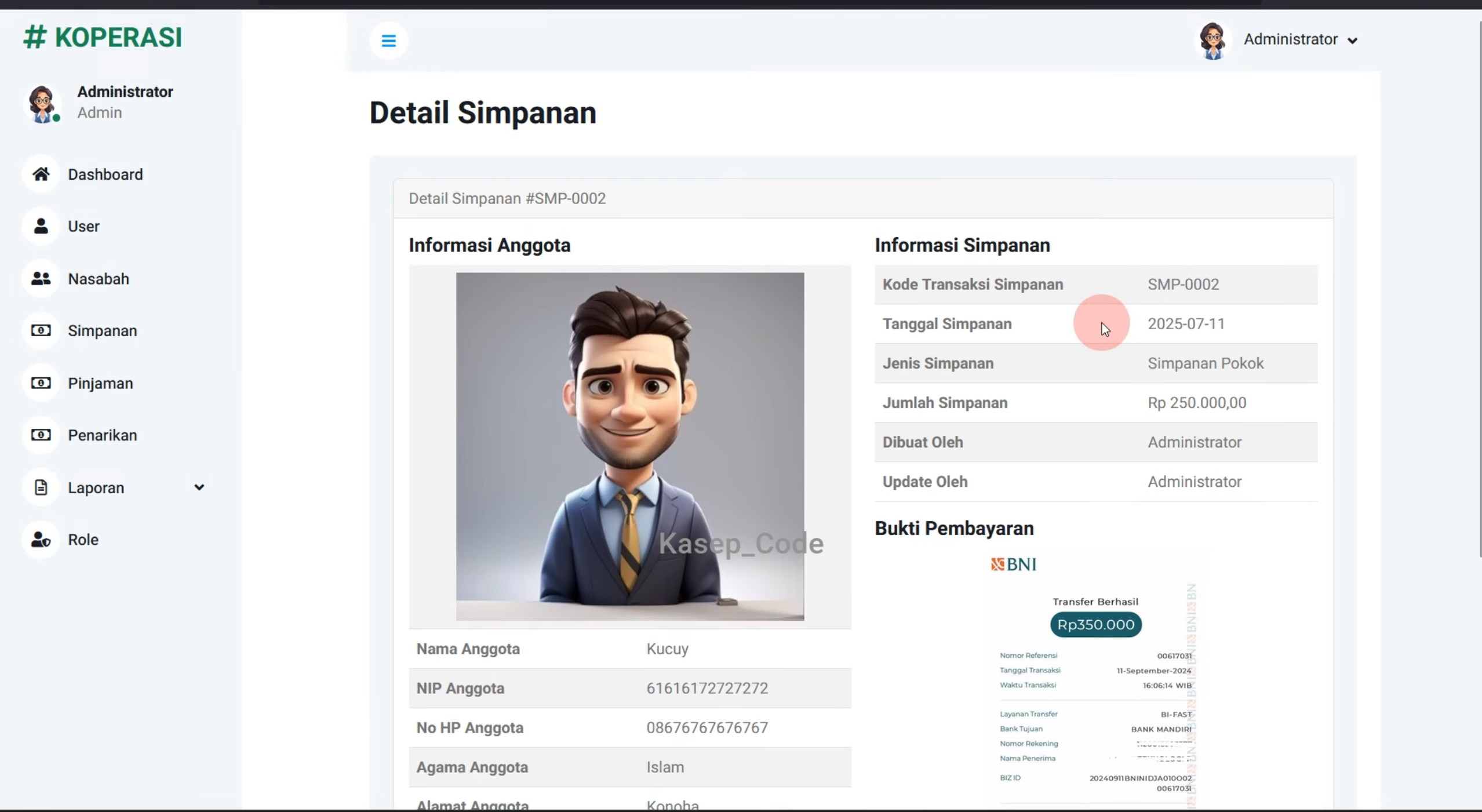Open the BNI payment proof image
Viewport: 1482px width, 812px height.
(1095, 681)
